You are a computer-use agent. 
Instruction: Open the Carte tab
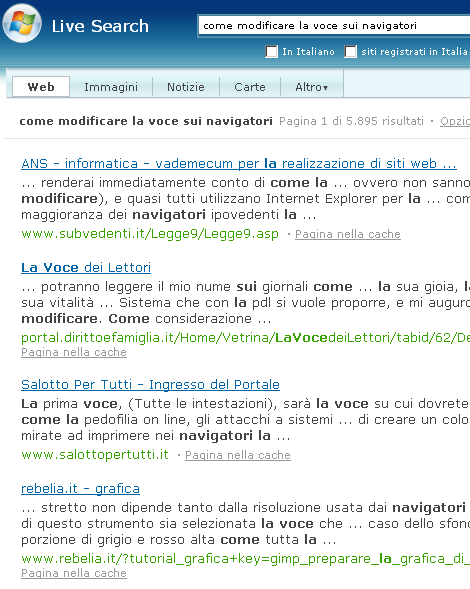pyautogui.click(x=250, y=87)
